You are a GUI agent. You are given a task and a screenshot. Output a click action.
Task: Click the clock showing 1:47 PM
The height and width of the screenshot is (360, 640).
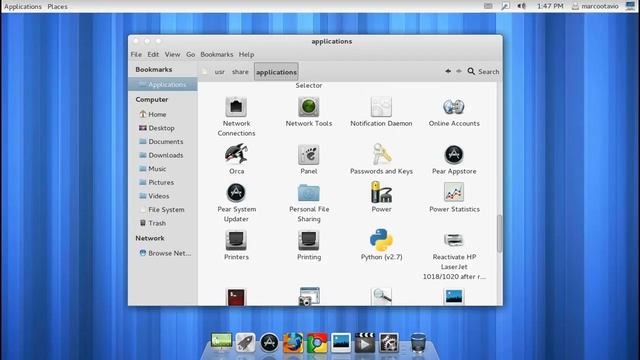click(x=550, y=6)
